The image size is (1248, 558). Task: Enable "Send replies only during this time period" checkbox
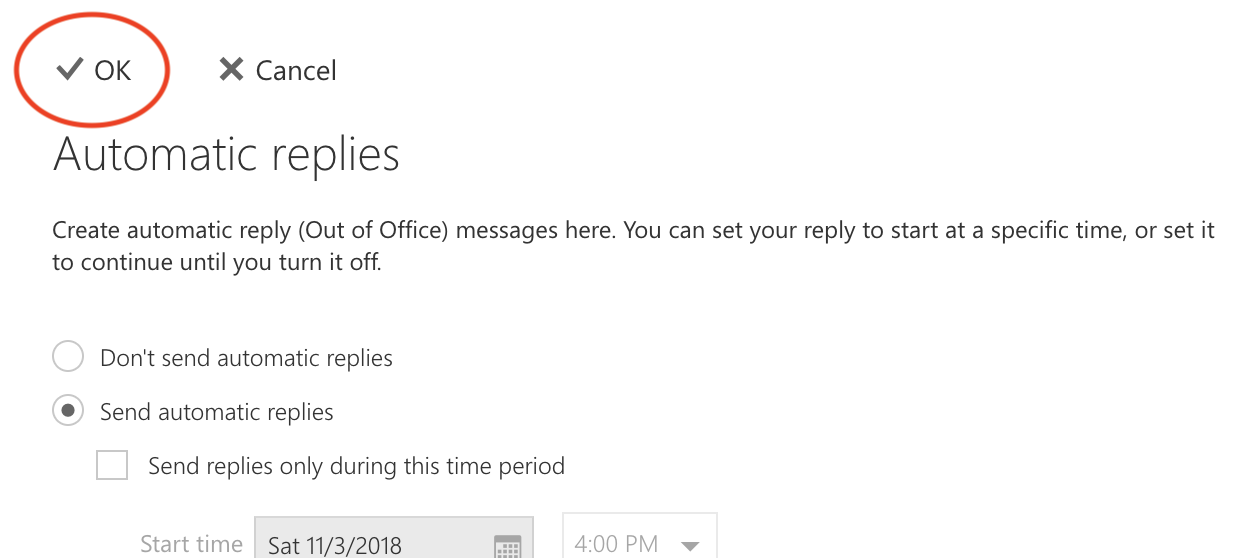point(112,465)
